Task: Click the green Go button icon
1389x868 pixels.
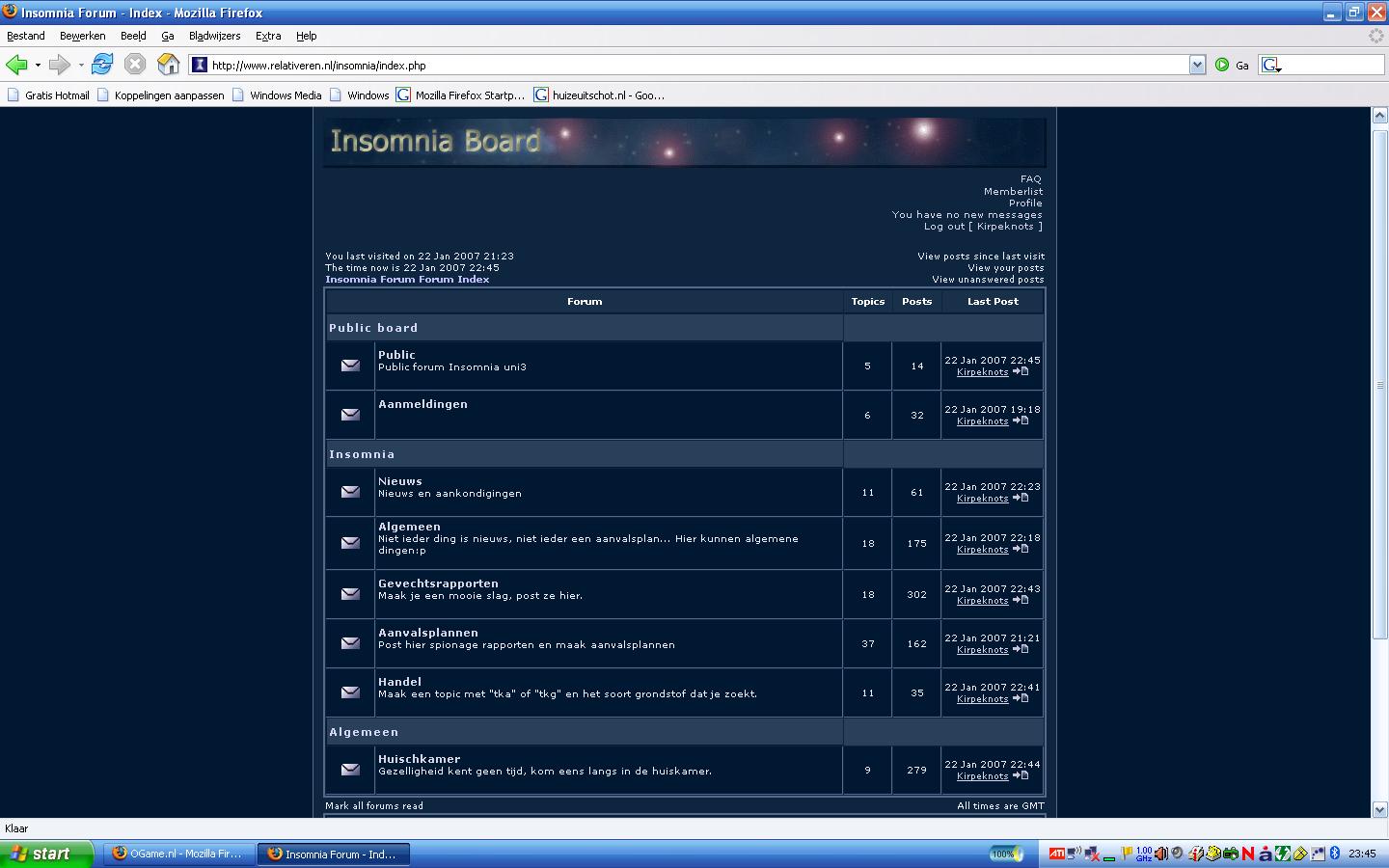Action: click(1222, 65)
